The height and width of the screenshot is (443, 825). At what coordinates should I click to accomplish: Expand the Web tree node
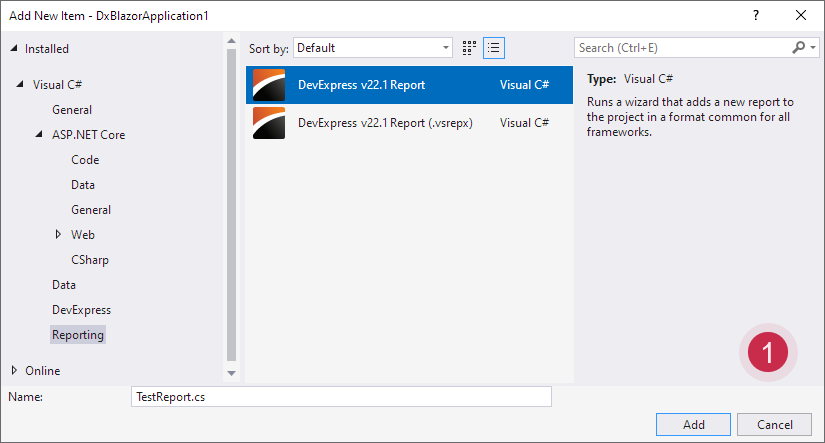59,235
